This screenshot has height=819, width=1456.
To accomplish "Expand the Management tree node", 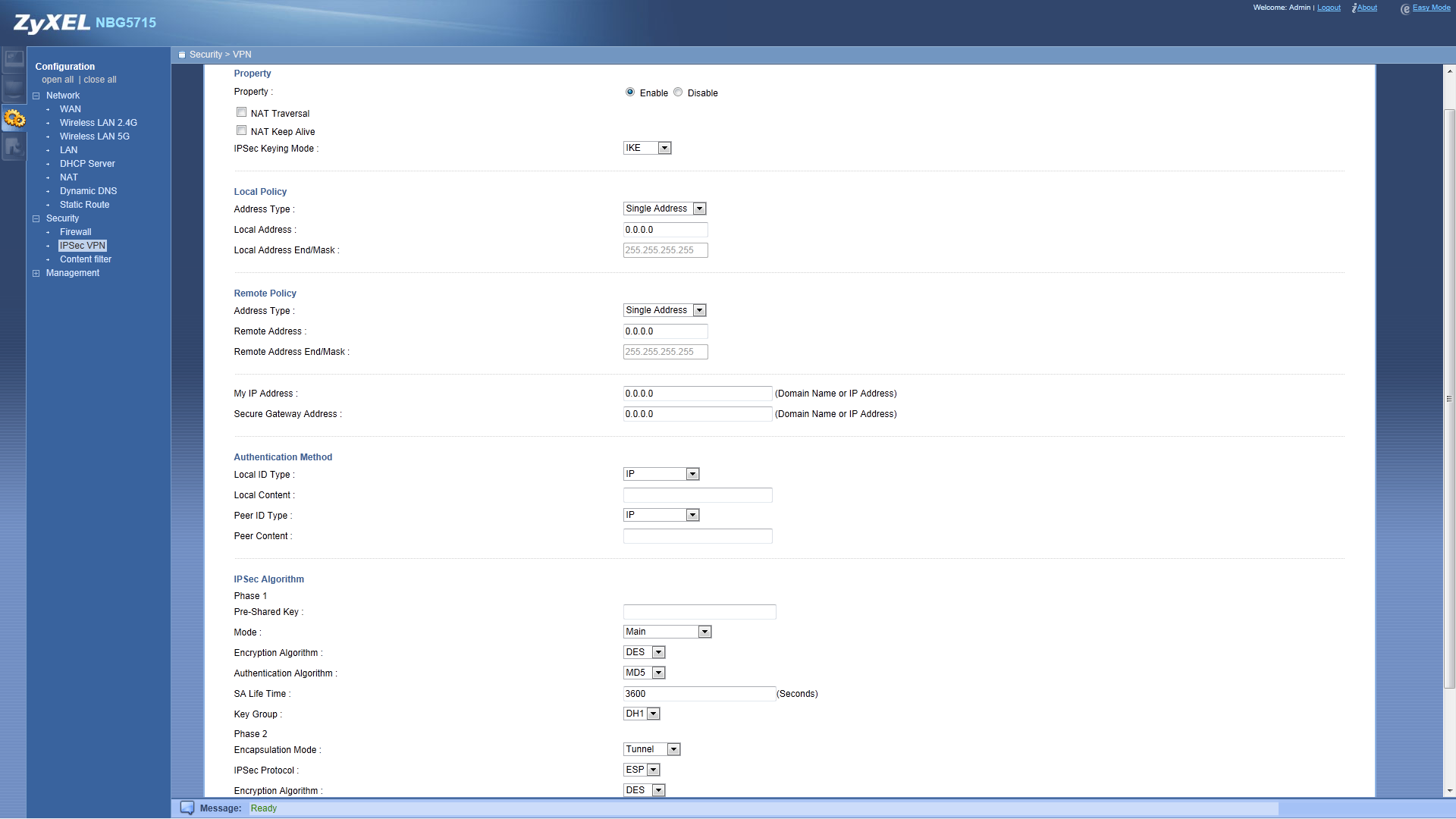I will click(36, 273).
